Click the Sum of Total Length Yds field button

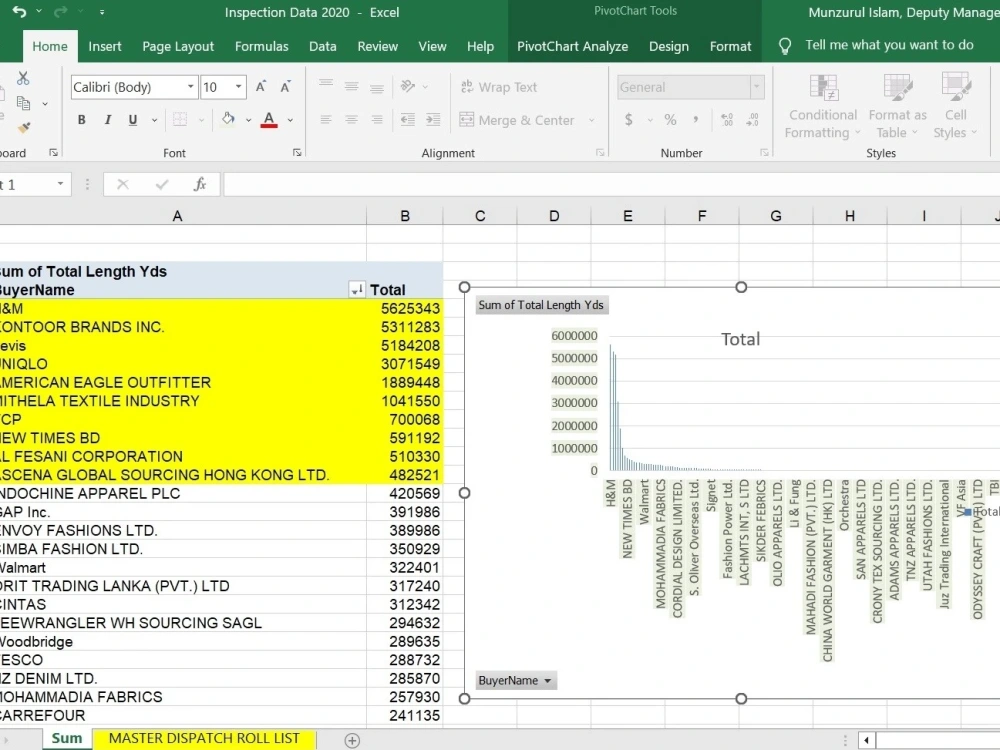(x=541, y=305)
